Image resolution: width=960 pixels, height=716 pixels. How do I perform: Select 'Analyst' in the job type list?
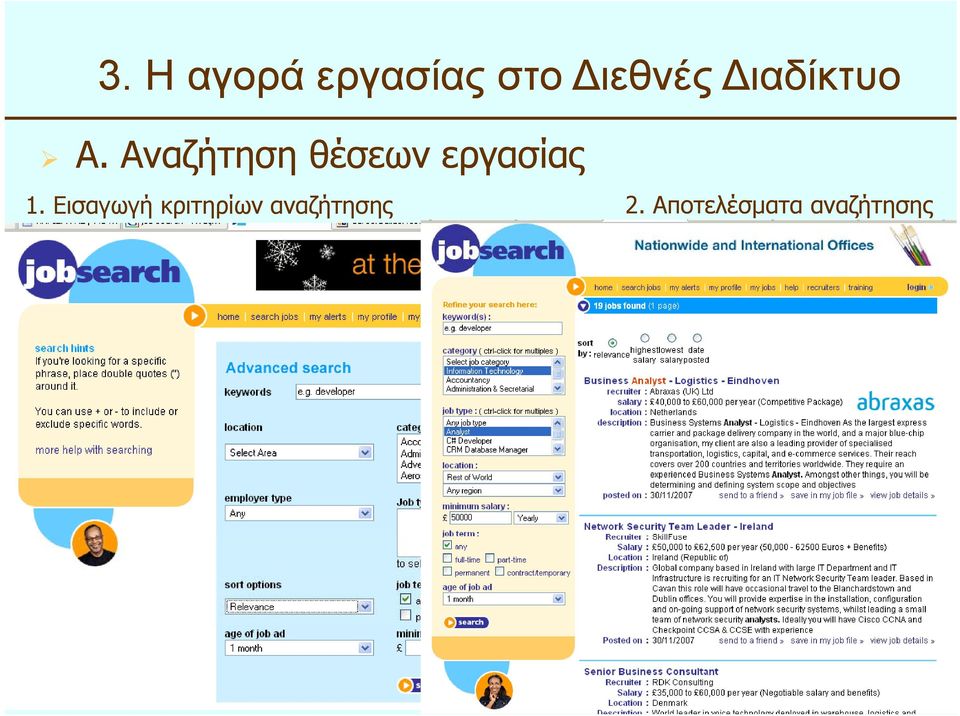[x=497, y=431]
